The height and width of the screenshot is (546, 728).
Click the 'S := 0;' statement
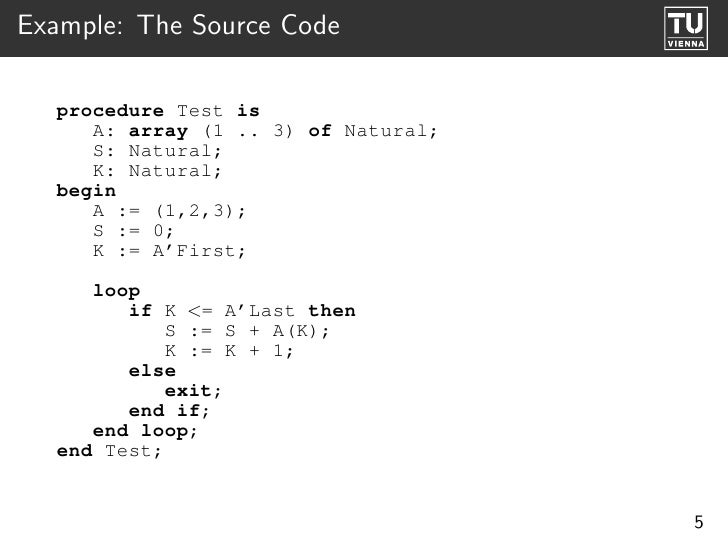(x=134, y=231)
